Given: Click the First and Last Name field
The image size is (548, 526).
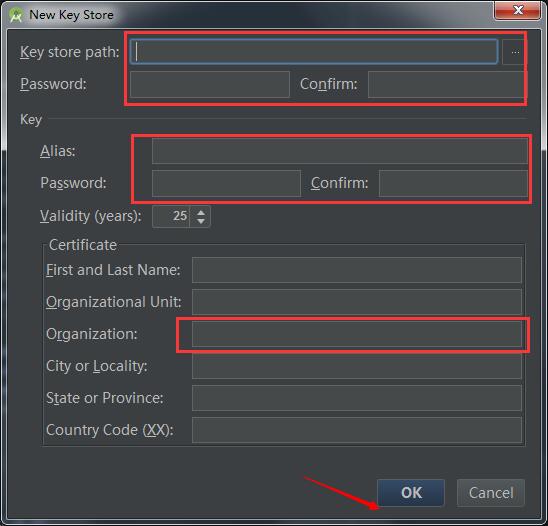Looking at the screenshot, I should 357,270.
